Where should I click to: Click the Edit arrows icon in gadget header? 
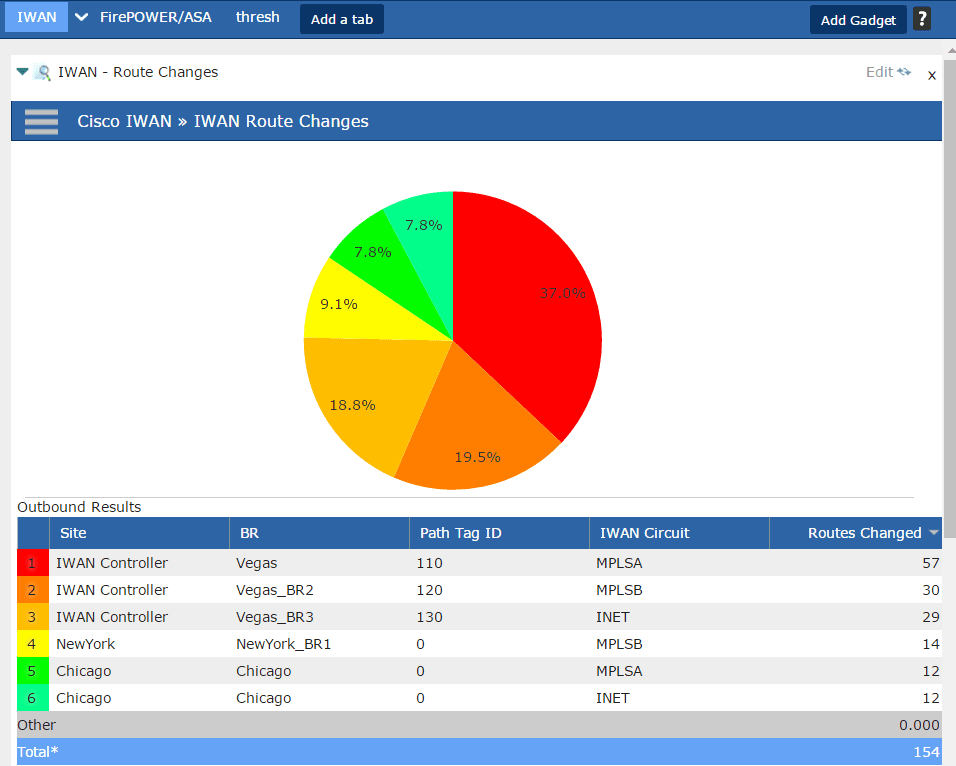click(904, 72)
